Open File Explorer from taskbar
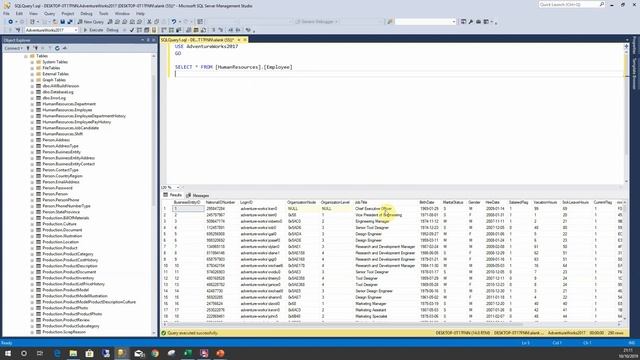The width and height of the screenshot is (640, 360). [73, 353]
